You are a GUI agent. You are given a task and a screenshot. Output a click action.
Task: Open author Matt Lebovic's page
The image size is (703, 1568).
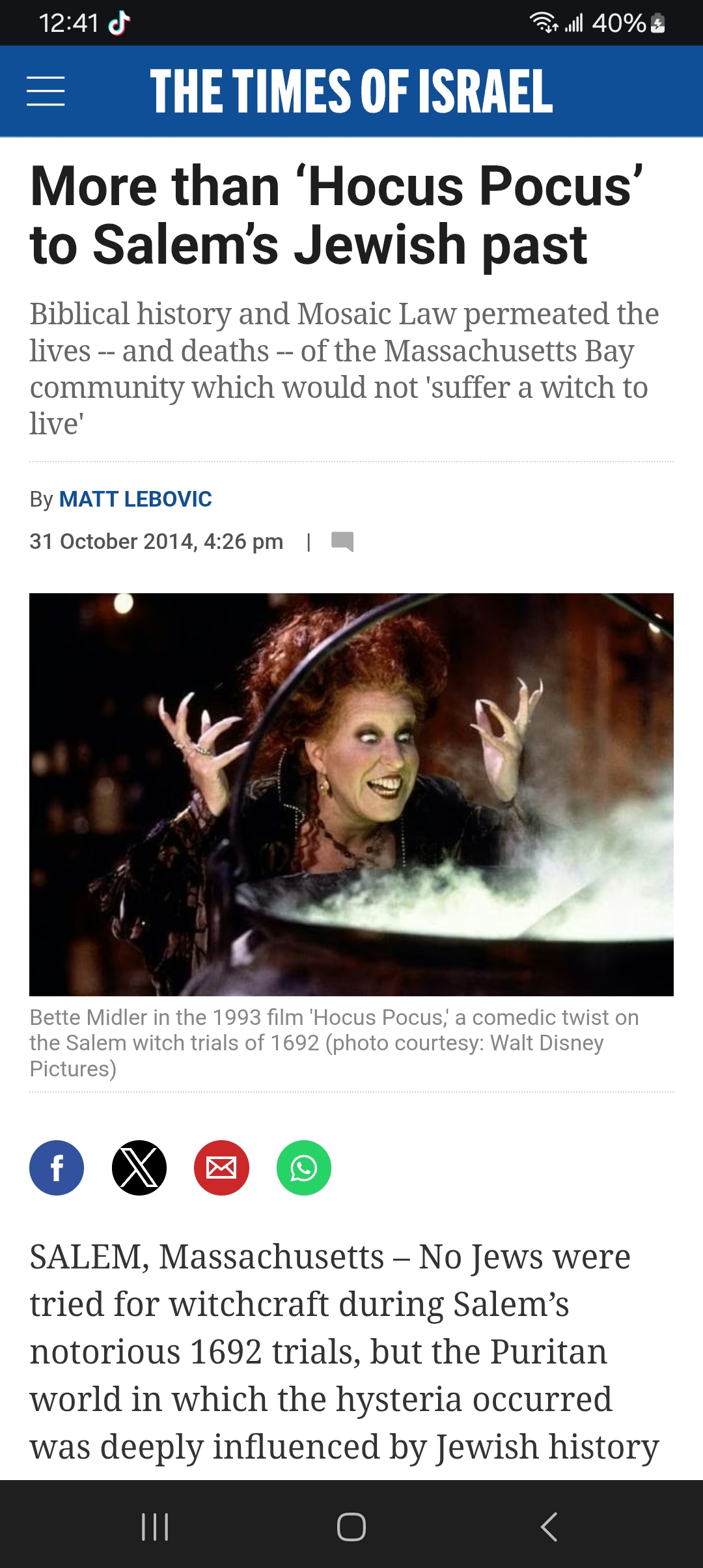[x=135, y=499]
